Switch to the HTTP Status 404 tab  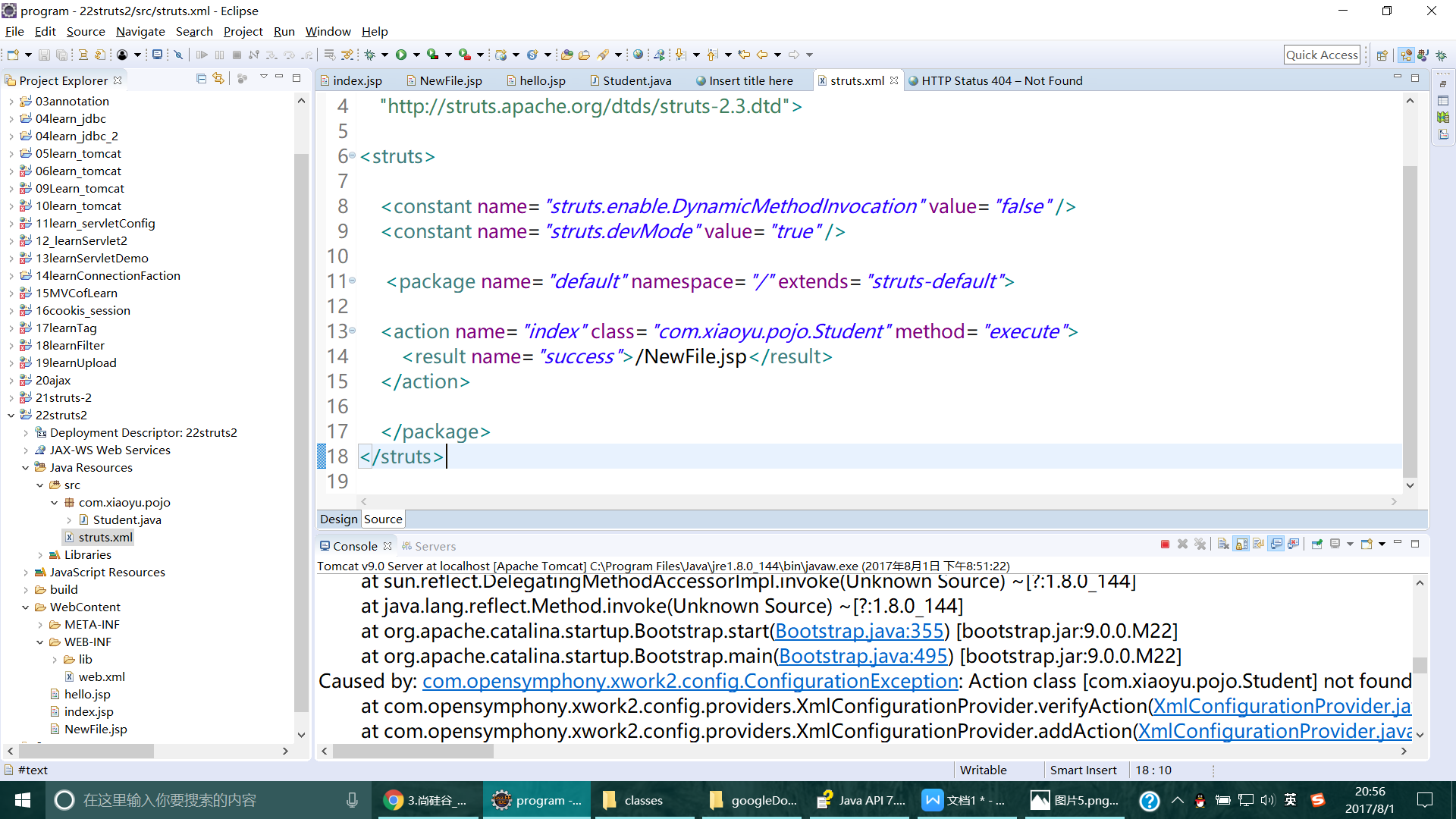pyautogui.click(x=996, y=80)
